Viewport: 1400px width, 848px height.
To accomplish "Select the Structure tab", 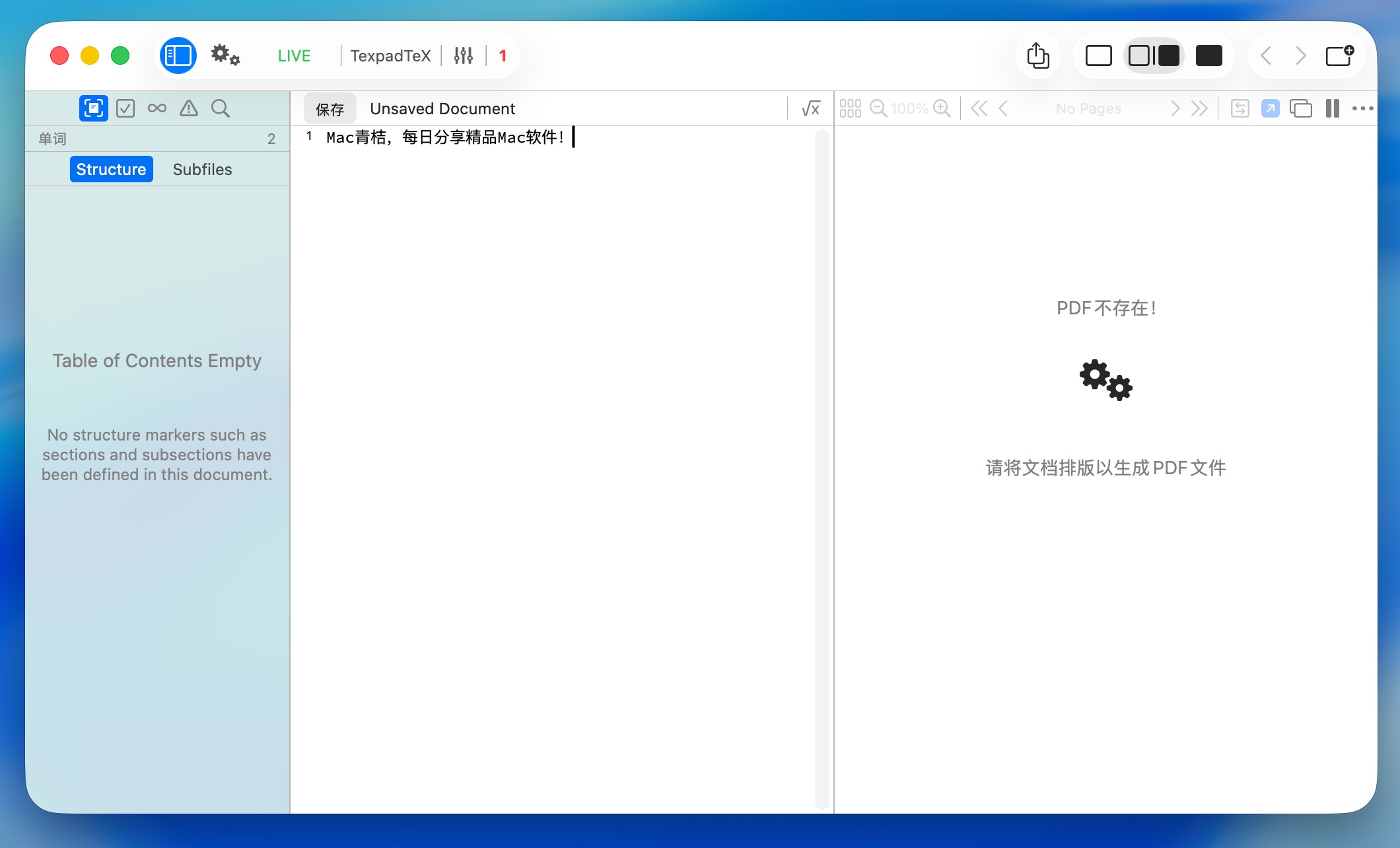I will 111,170.
